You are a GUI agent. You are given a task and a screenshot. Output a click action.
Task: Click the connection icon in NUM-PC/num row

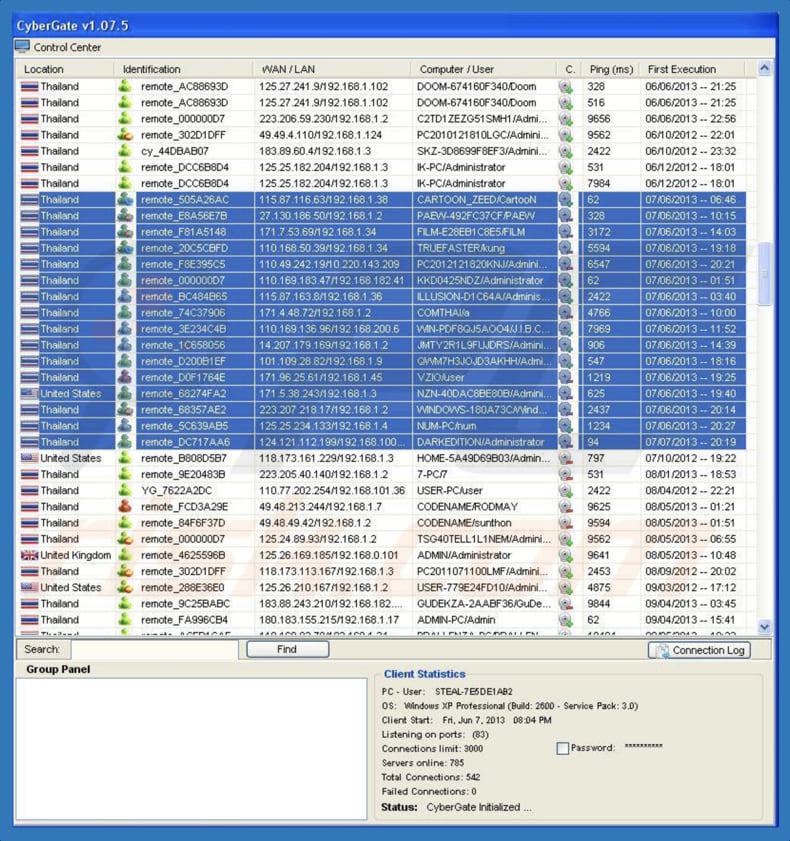566,426
